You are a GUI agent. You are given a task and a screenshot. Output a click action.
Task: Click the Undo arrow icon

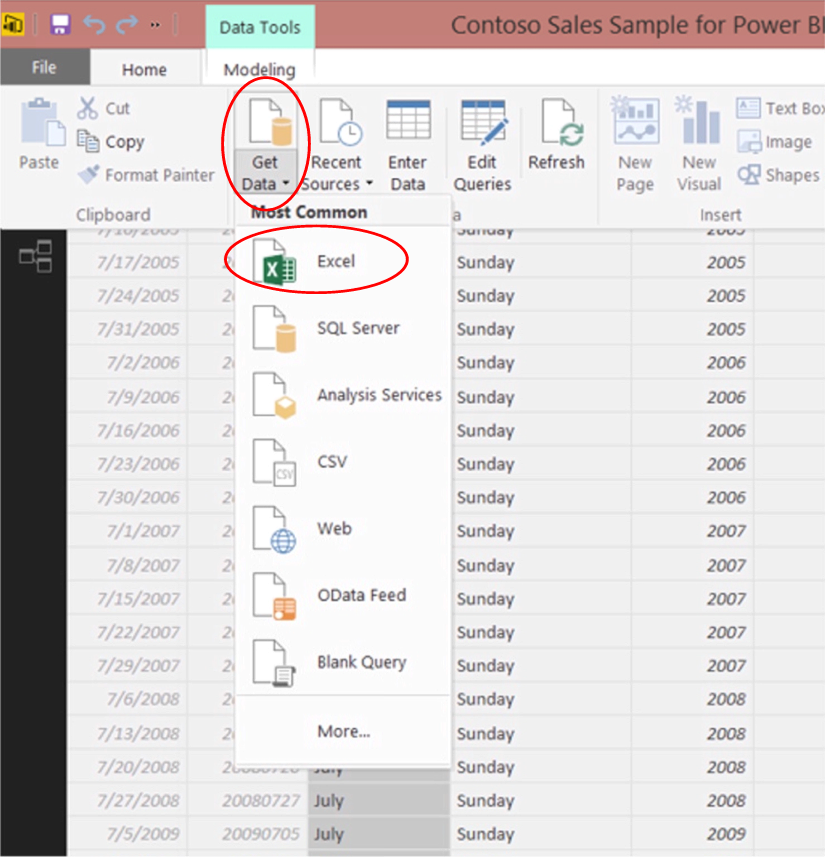click(94, 24)
